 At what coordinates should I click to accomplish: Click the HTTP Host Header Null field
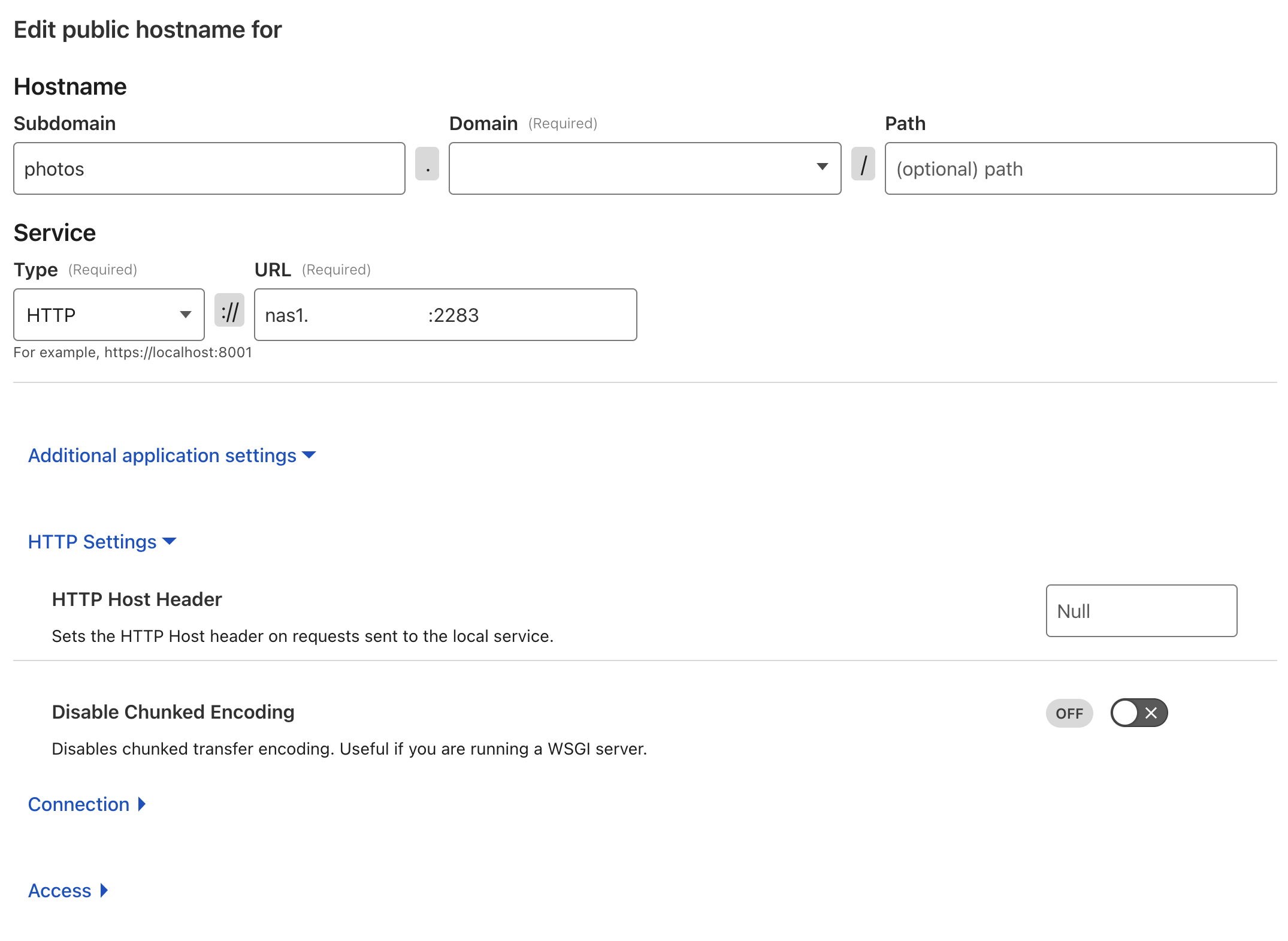click(x=1141, y=611)
